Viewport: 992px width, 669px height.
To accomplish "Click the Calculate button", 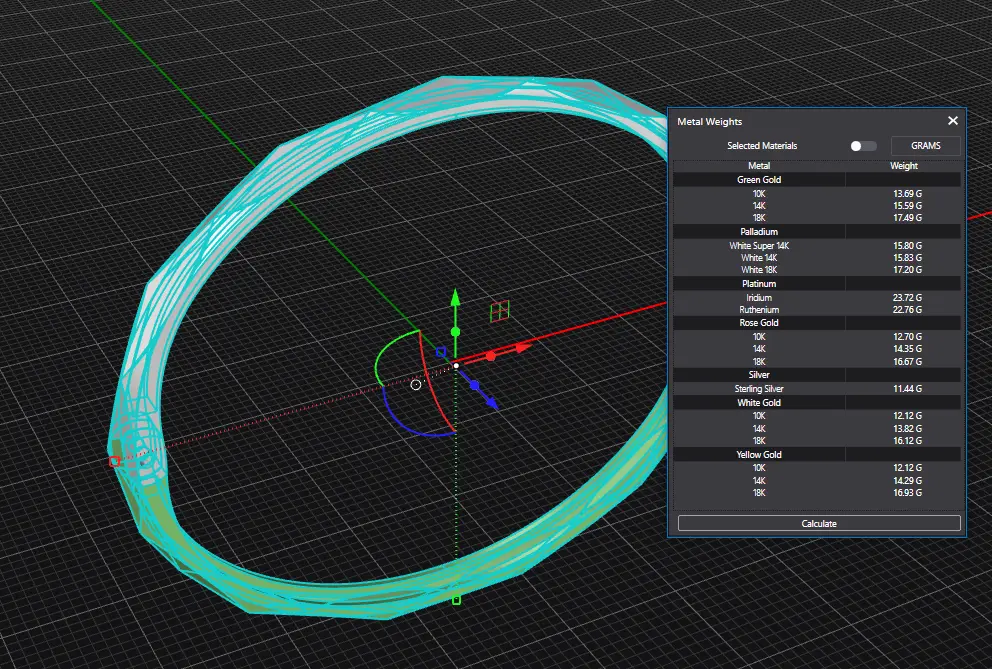I will pyautogui.click(x=819, y=523).
